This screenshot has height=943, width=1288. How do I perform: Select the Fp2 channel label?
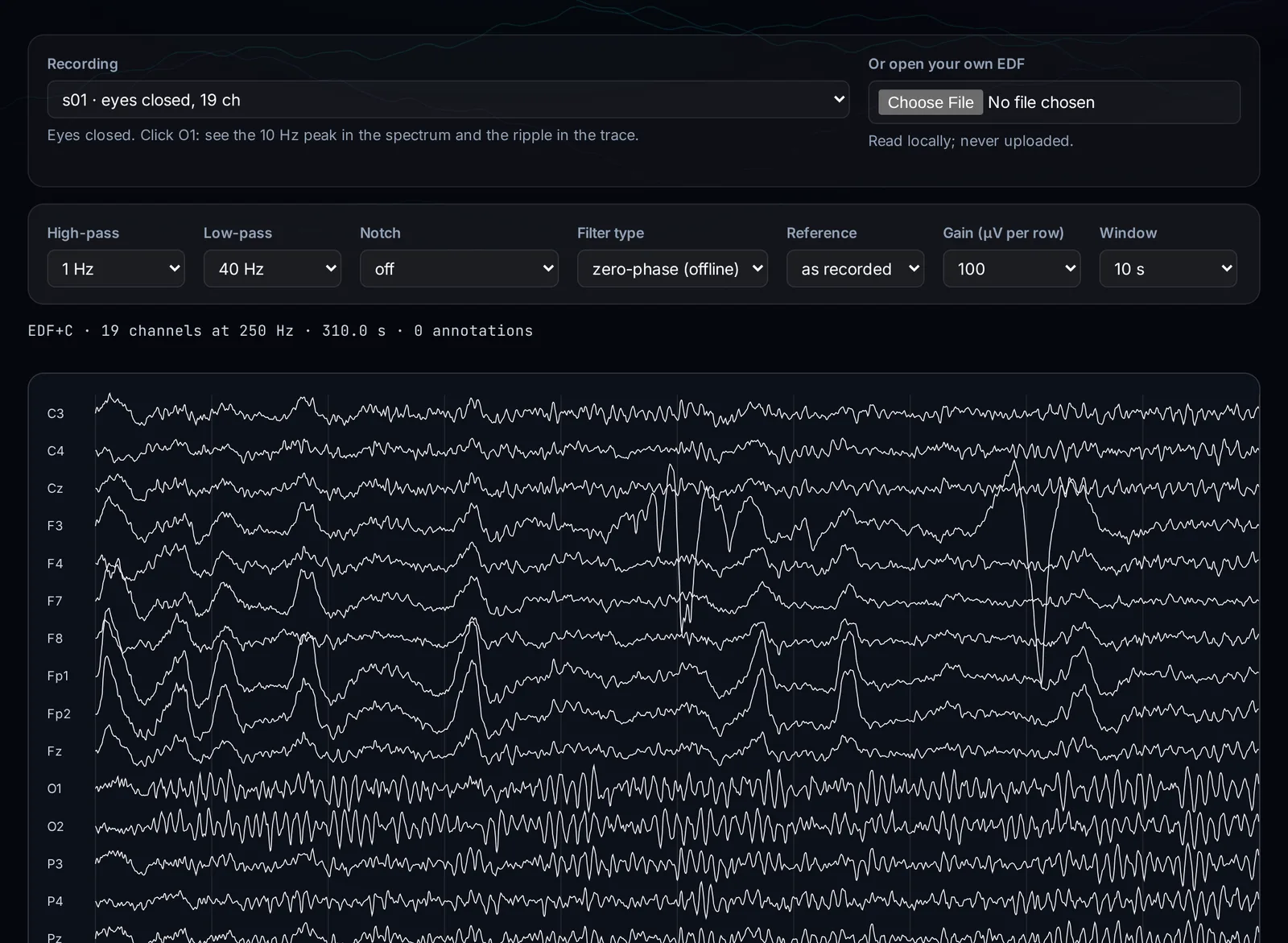[59, 713]
